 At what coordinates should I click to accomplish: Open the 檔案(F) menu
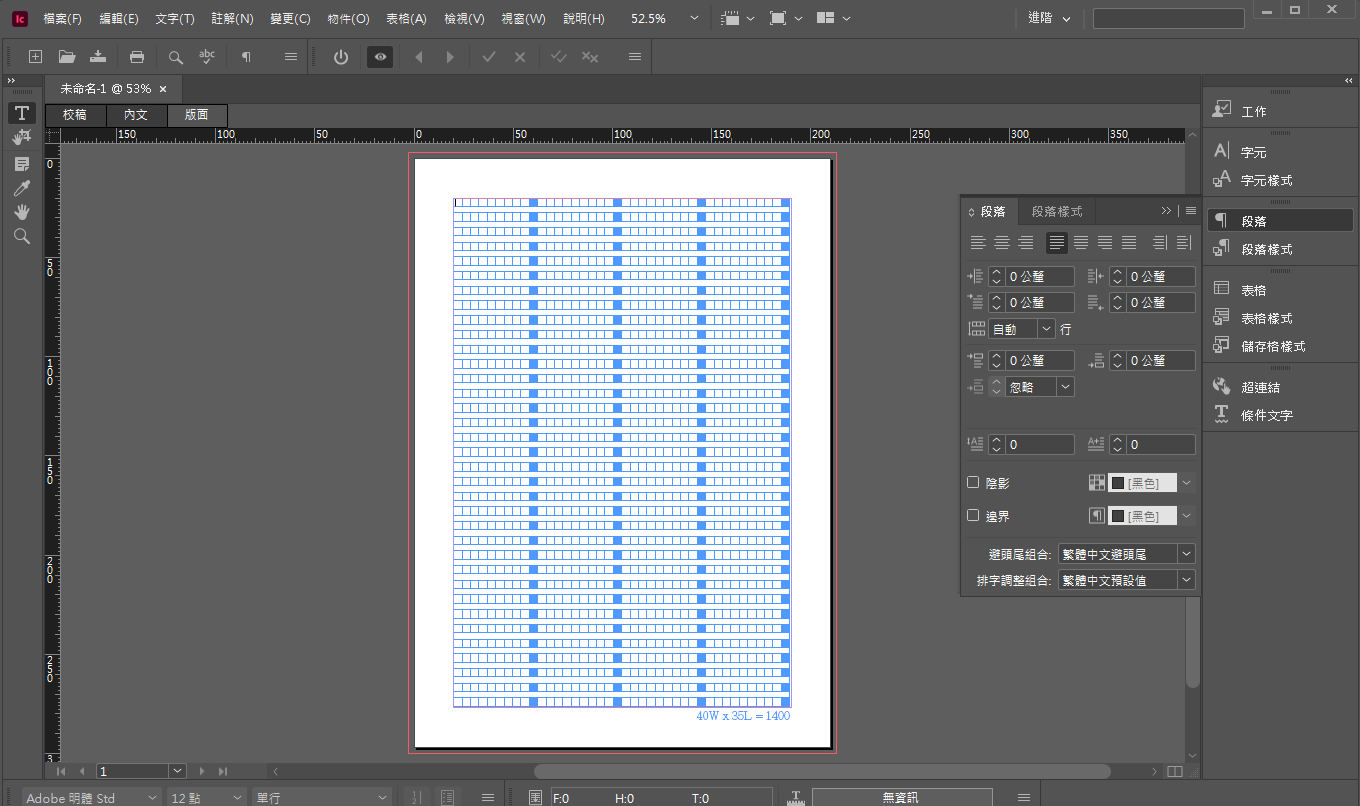coord(62,19)
